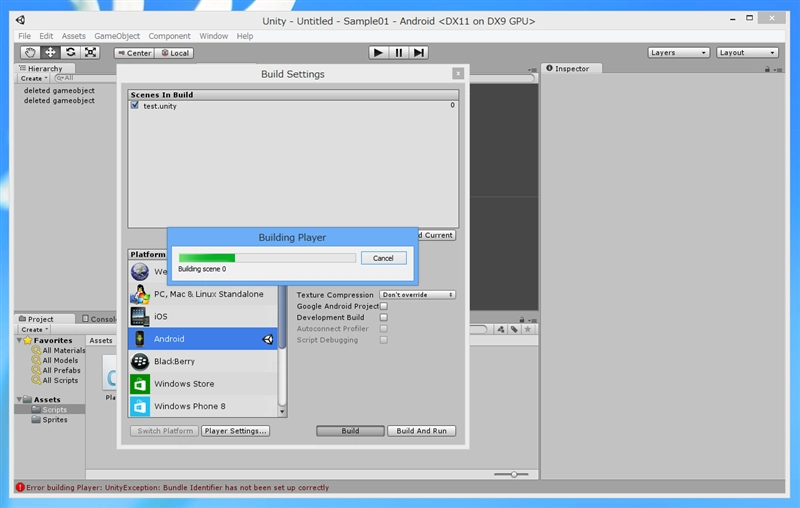Toggle Center pivot mode button
The width and height of the screenshot is (800, 508).
pyautogui.click(x=134, y=53)
